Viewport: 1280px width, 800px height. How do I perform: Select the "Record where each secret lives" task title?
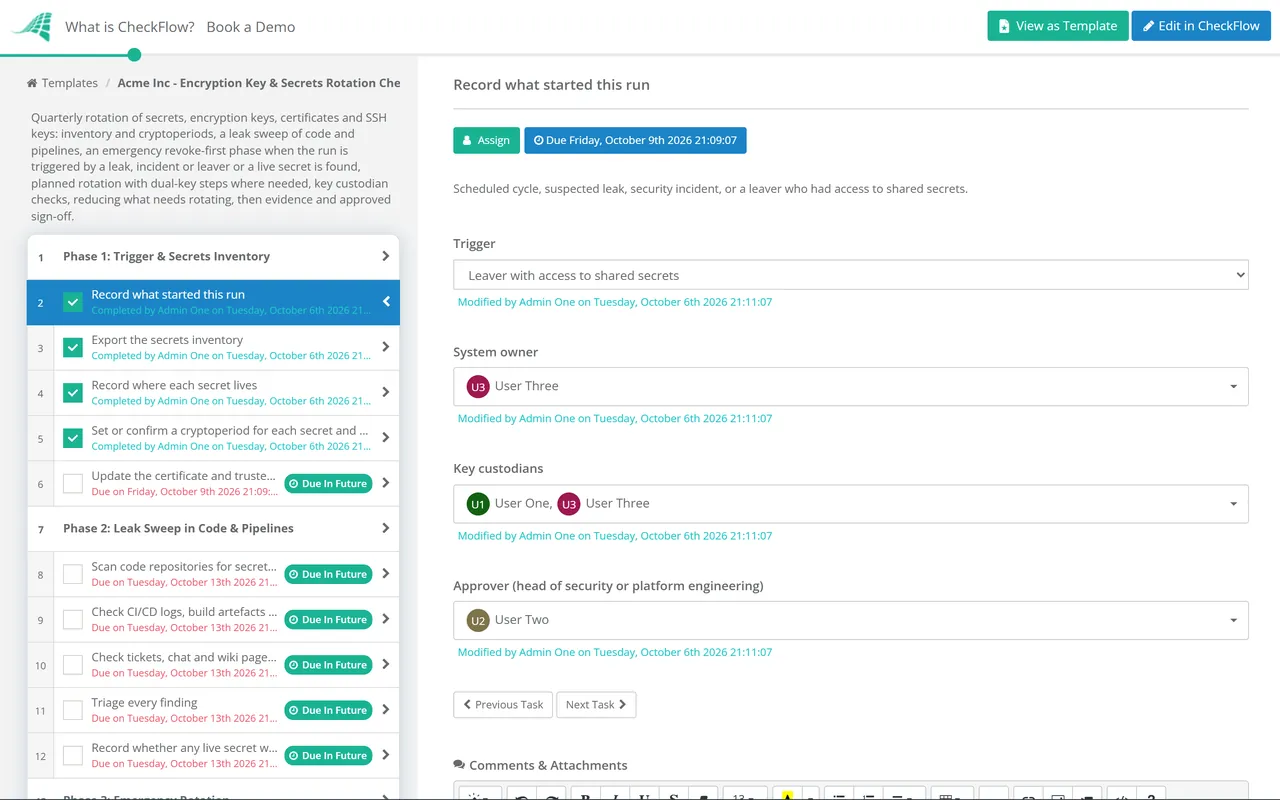(x=174, y=385)
